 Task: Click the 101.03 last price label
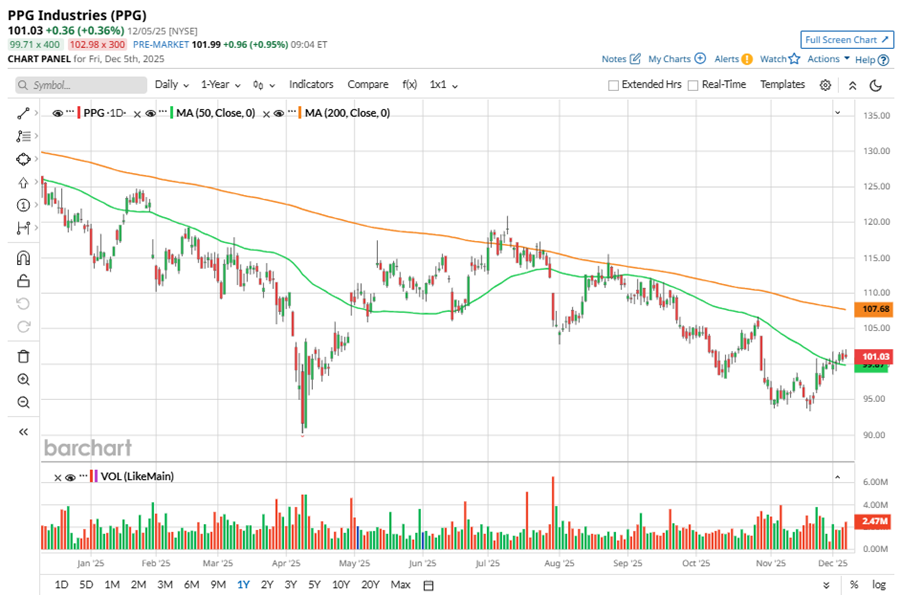click(x=873, y=357)
